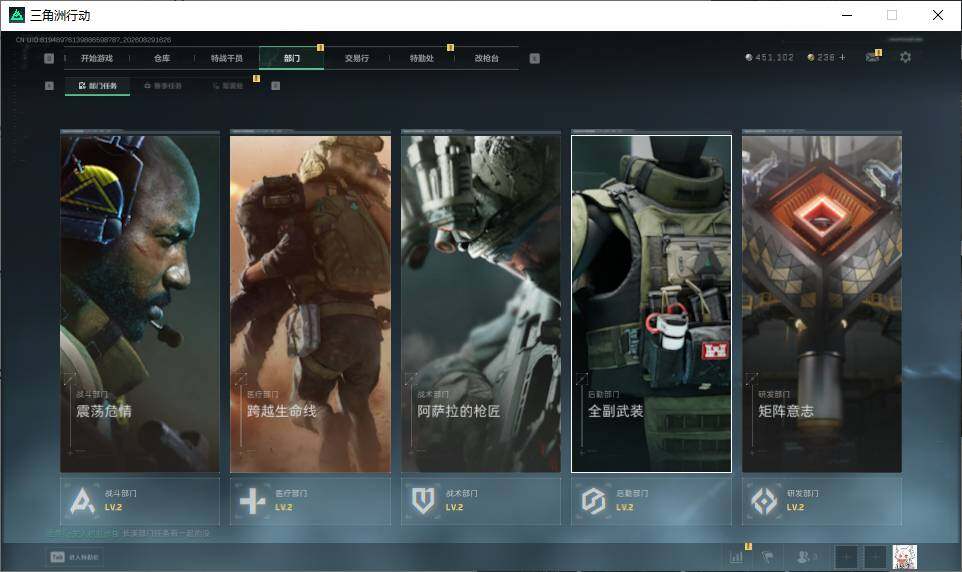This screenshot has height=572, width=962.
Task: Click the 238 premium currency value
Action: tap(826, 57)
